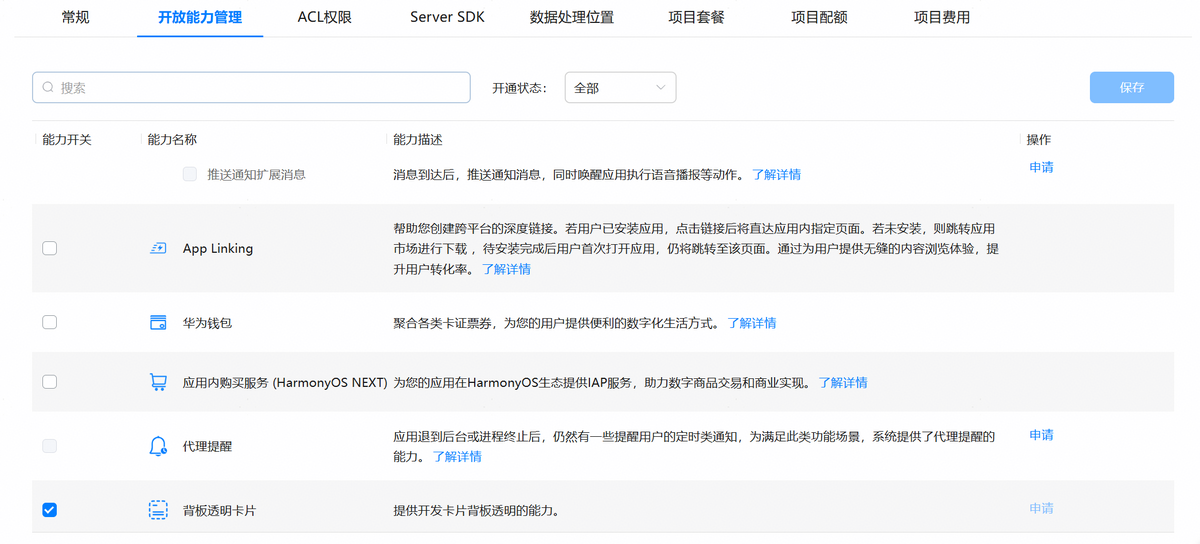
Task: Open the 开通状态 dropdown showing 全部
Action: 620,88
